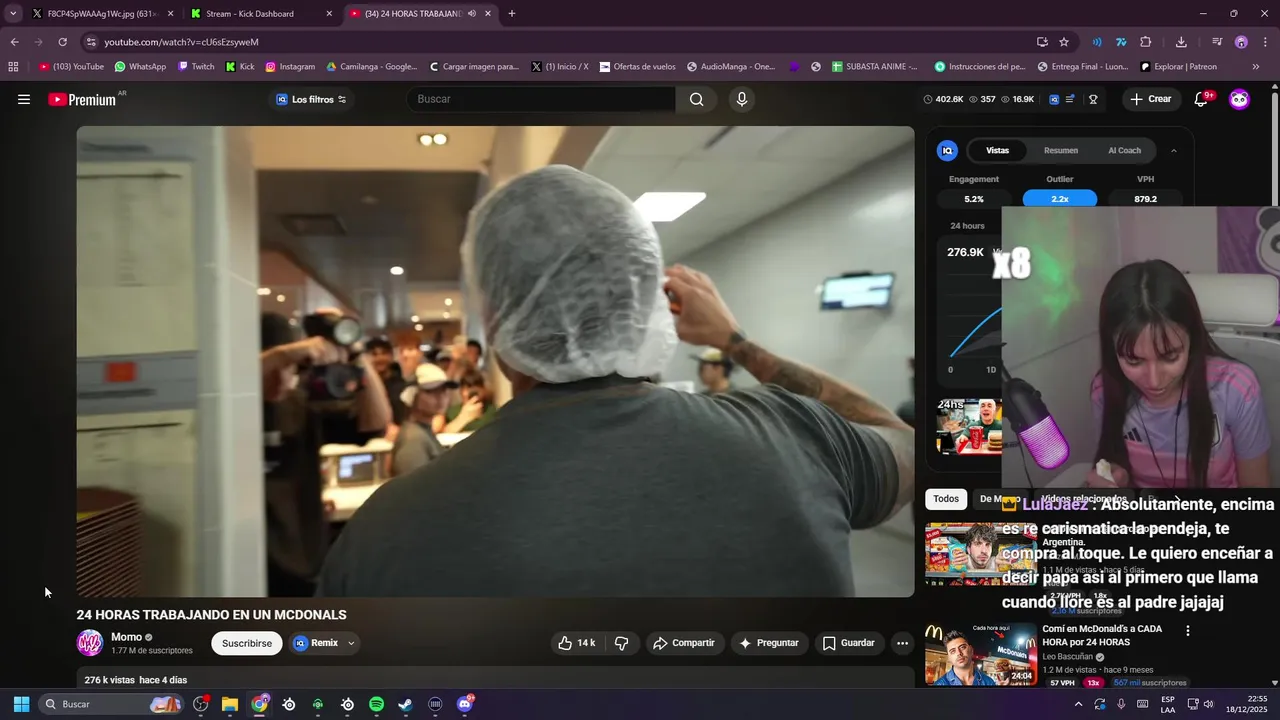Open Windows Start menu

[x=21, y=704]
